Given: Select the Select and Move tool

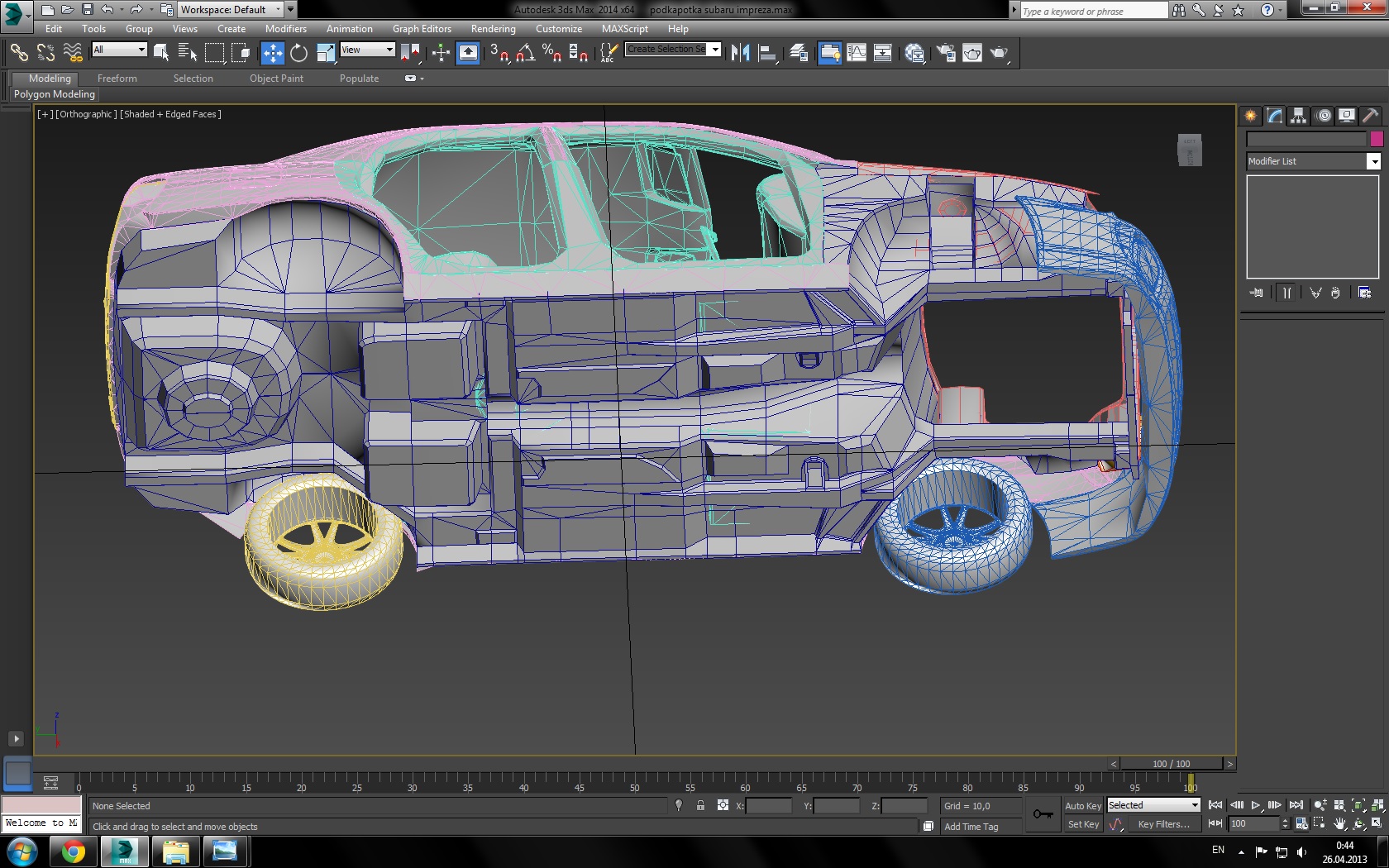Looking at the screenshot, I should [272, 53].
